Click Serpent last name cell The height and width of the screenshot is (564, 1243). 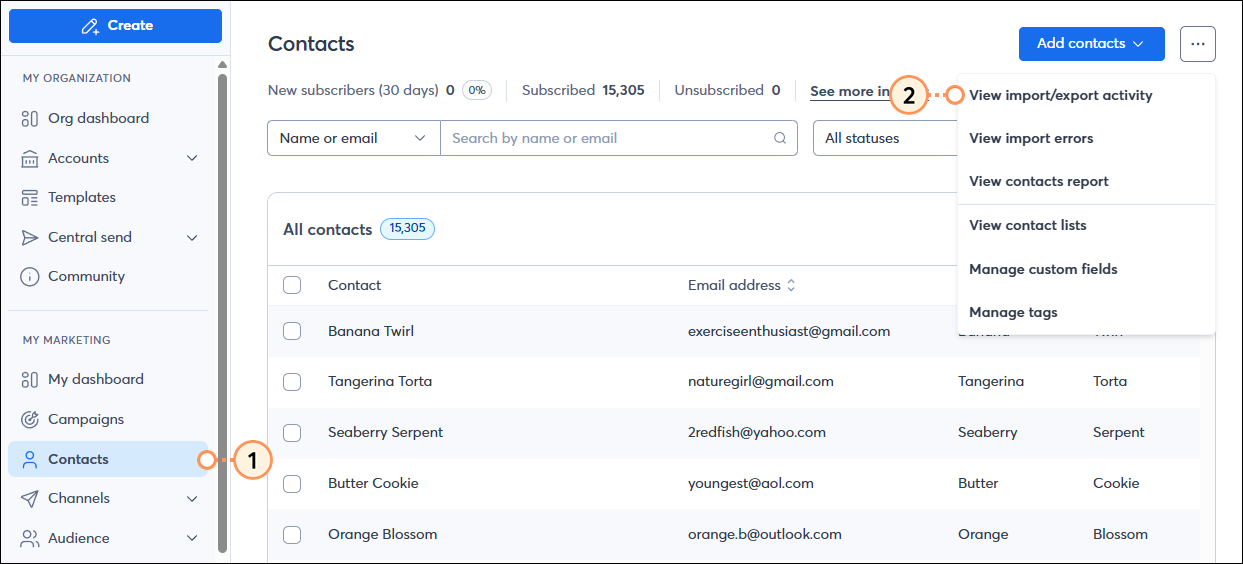tap(1119, 432)
